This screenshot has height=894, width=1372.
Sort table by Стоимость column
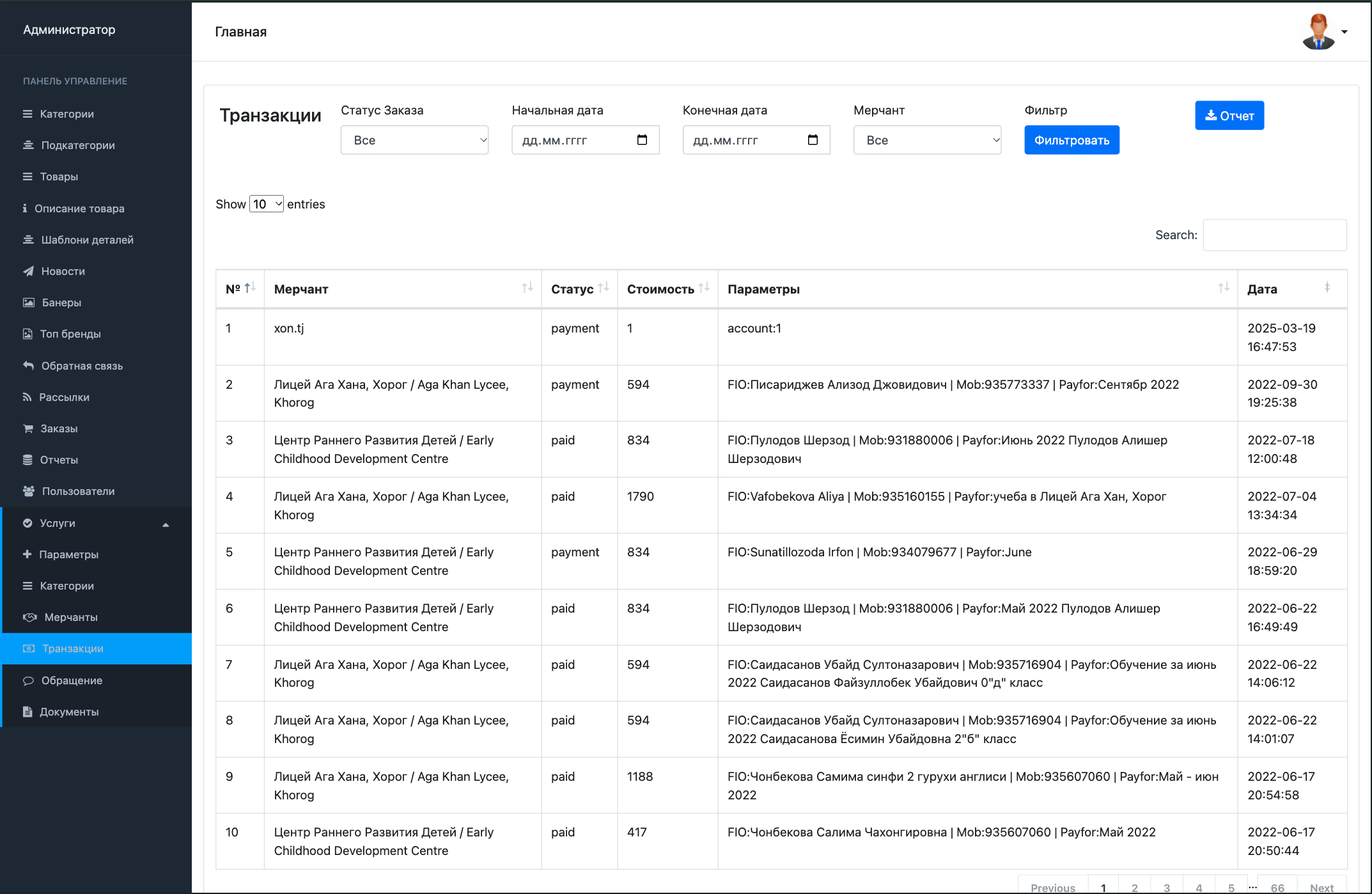[x=667, y=289]
